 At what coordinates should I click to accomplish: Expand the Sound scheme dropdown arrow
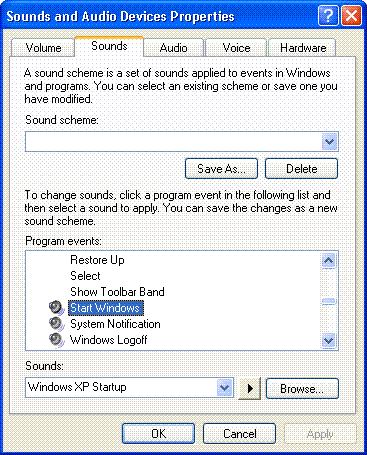tap(330, 142)
